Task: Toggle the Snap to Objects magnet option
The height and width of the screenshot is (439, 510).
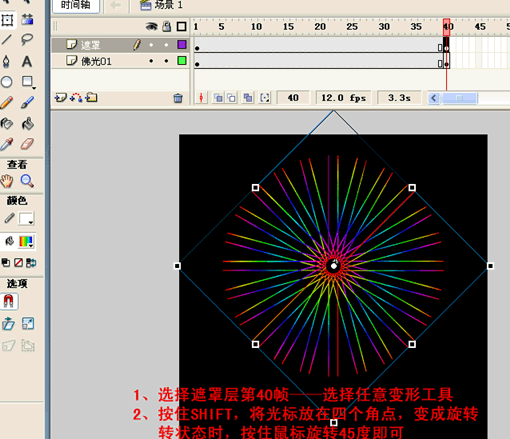Action: 9,301
